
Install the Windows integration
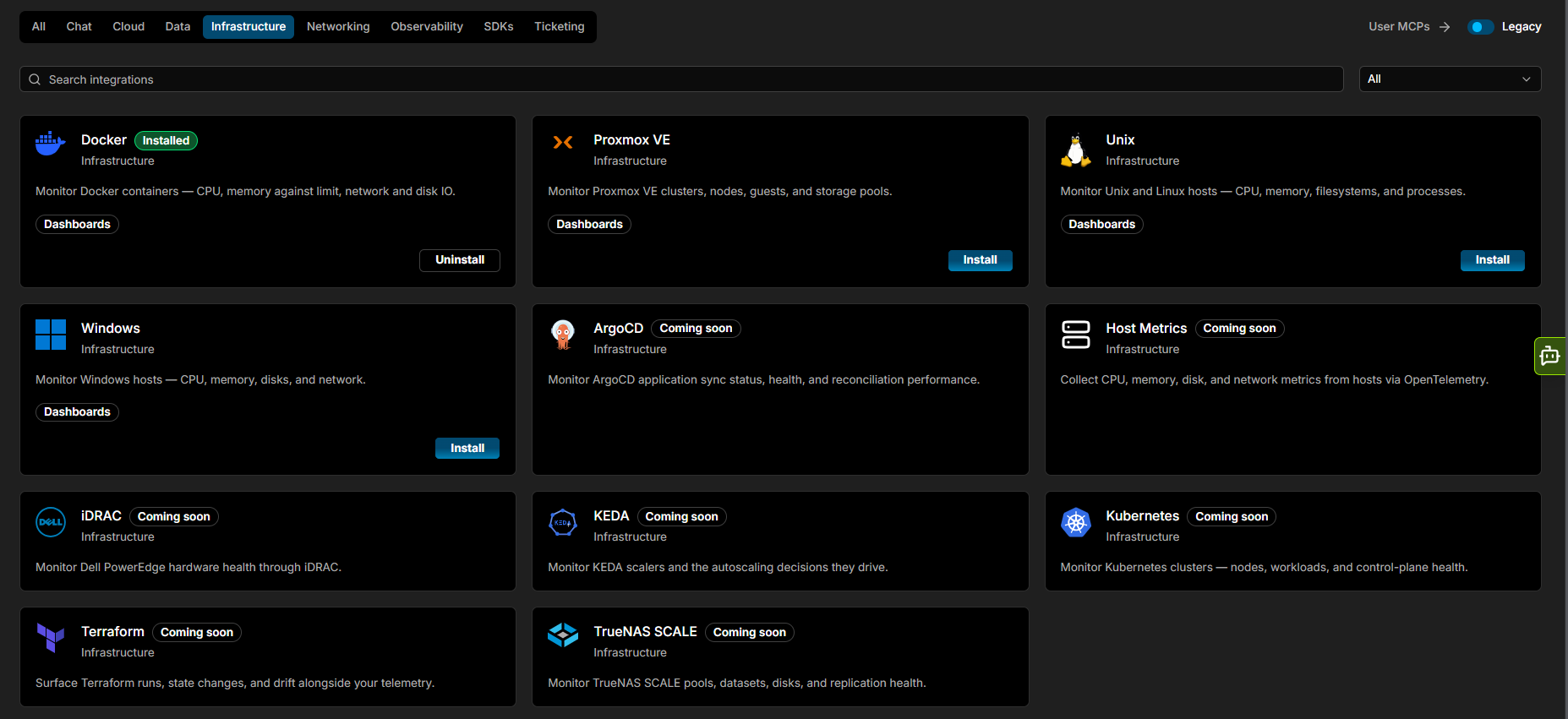tap(467, 449)
